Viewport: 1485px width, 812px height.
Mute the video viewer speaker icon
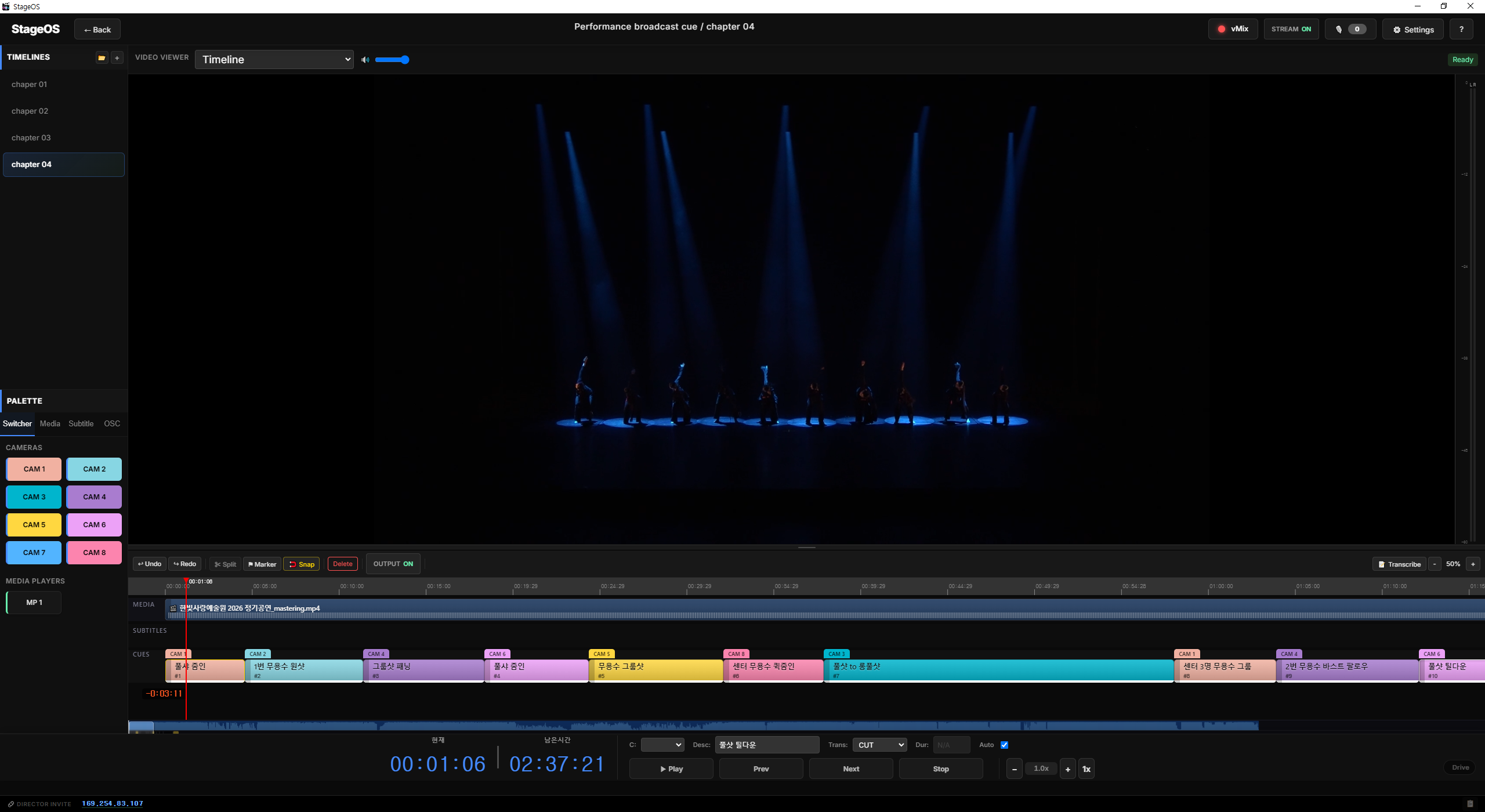coord(365,60)
